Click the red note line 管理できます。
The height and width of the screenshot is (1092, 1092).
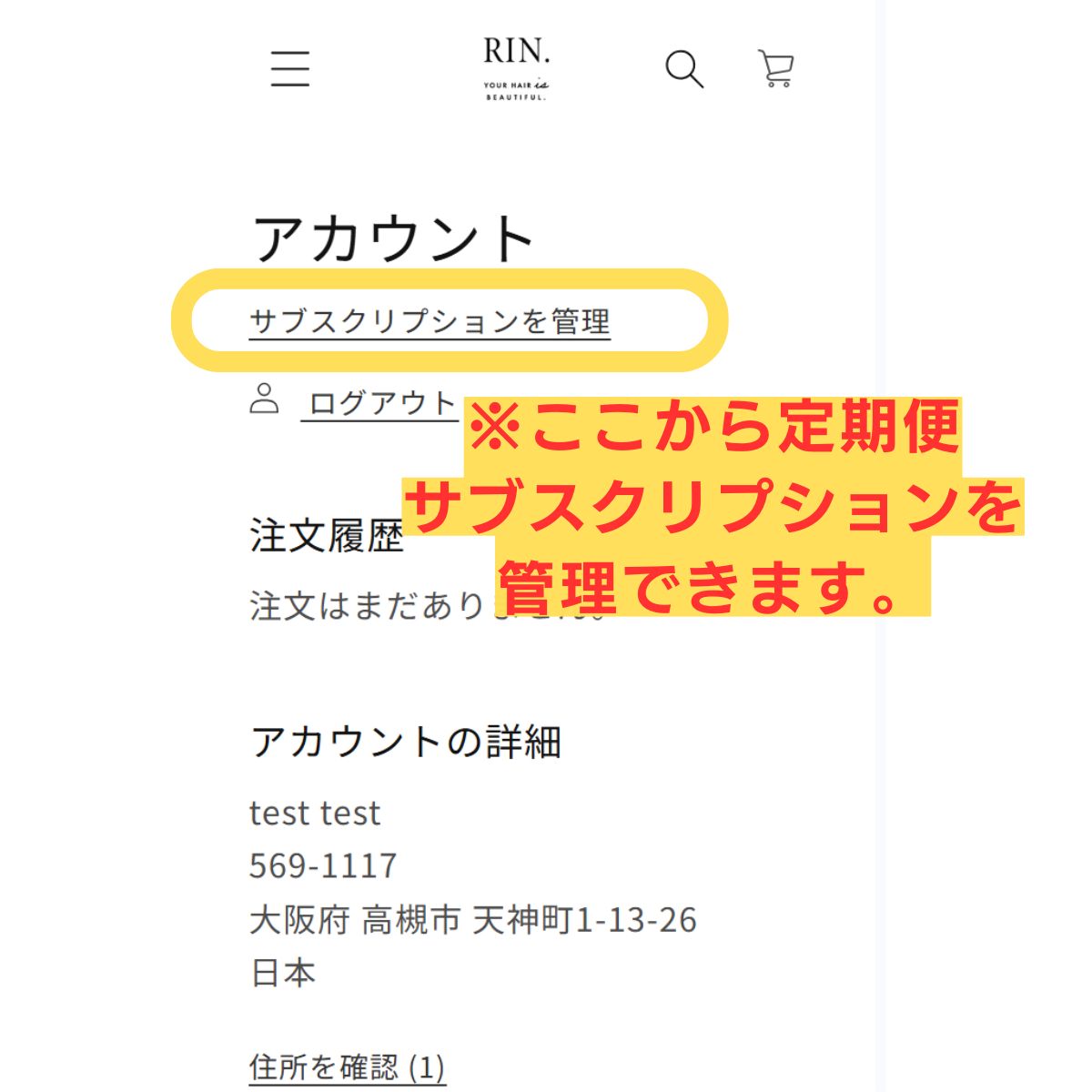tap(713, 588)
